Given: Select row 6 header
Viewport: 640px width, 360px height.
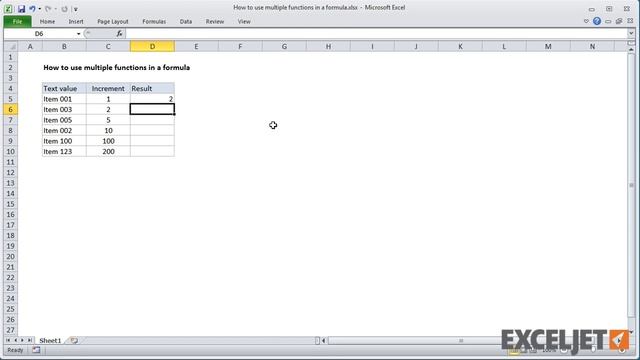Looking at the screenshot, I should (x=11, y=109).
